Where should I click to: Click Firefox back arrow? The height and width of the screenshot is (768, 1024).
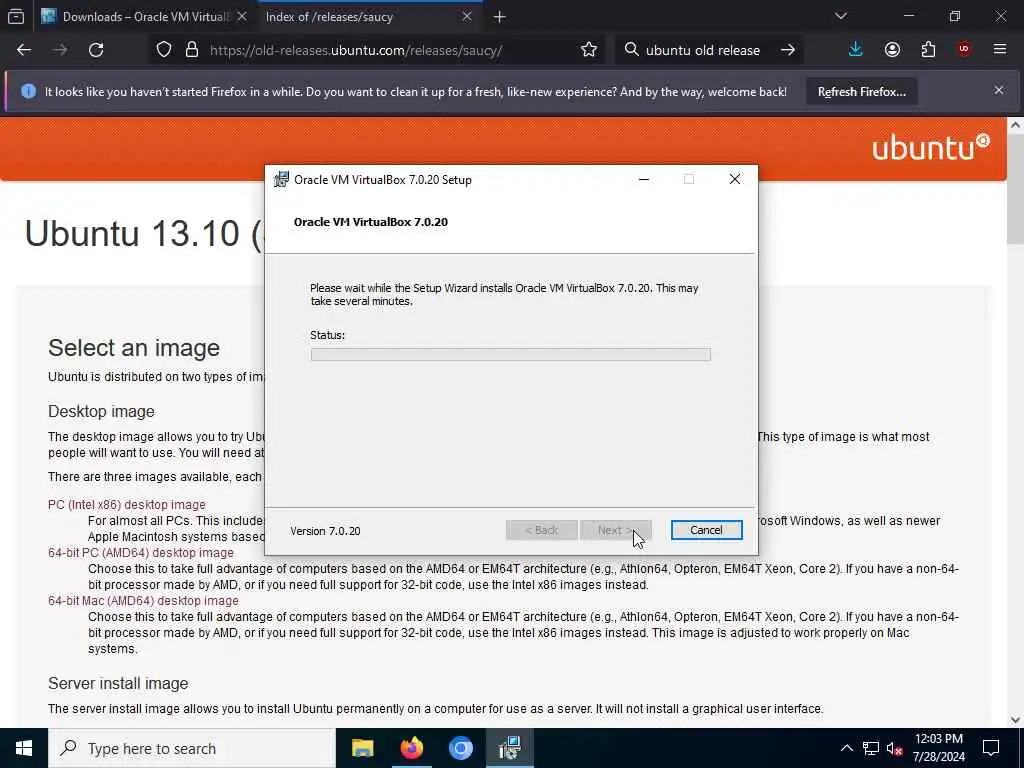coord(24,50)
